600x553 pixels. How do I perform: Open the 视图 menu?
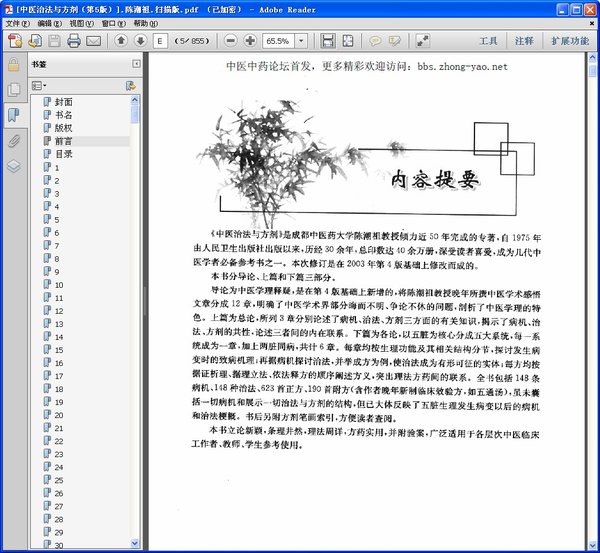click(82, 23)
